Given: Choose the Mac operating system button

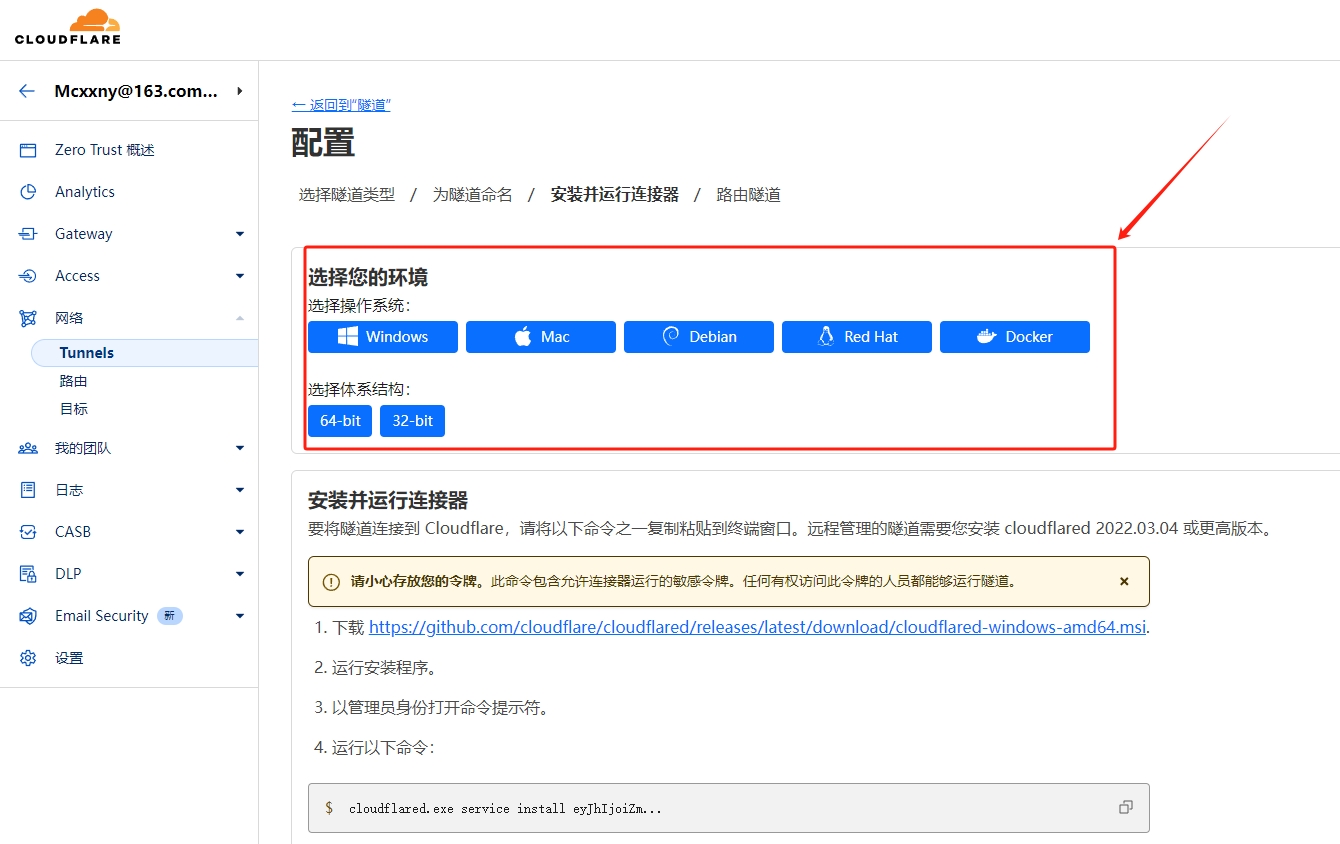Looking at the screenshot, I should [x=541, y=337].
